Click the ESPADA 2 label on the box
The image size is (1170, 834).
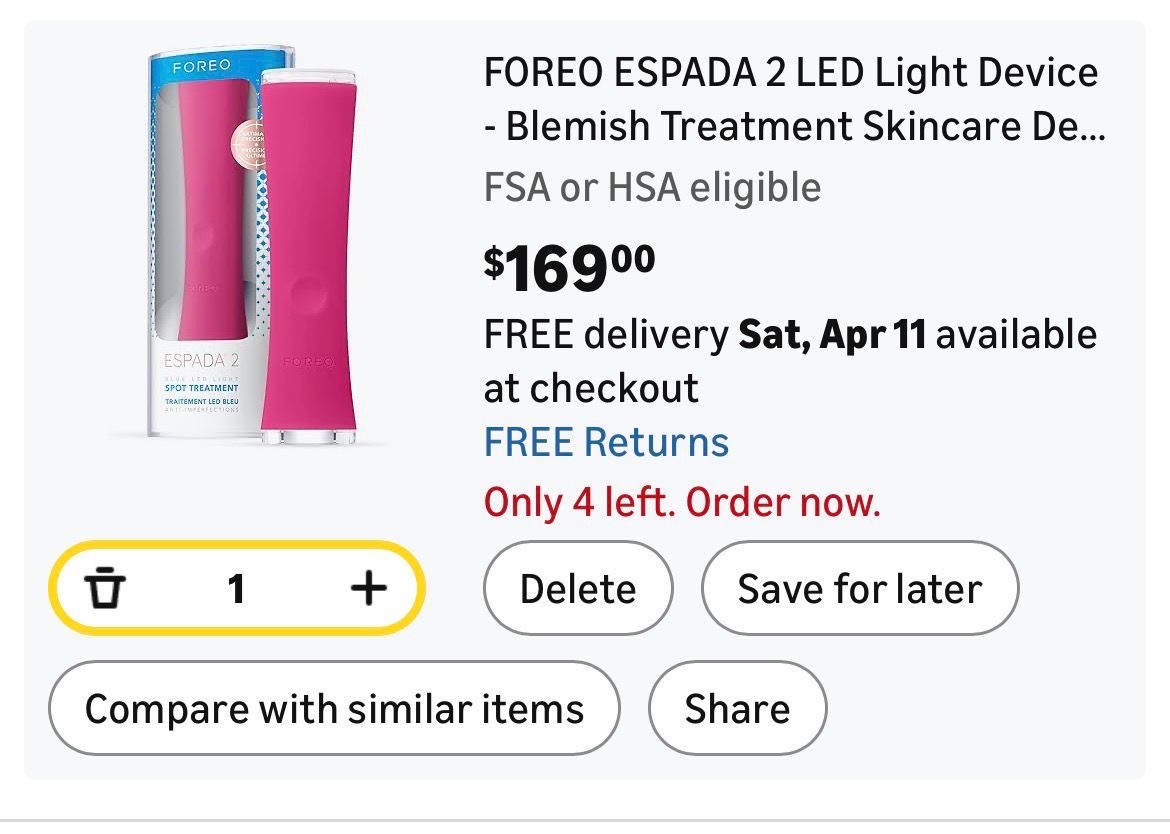pyautogui.click(x=200, y=361)
